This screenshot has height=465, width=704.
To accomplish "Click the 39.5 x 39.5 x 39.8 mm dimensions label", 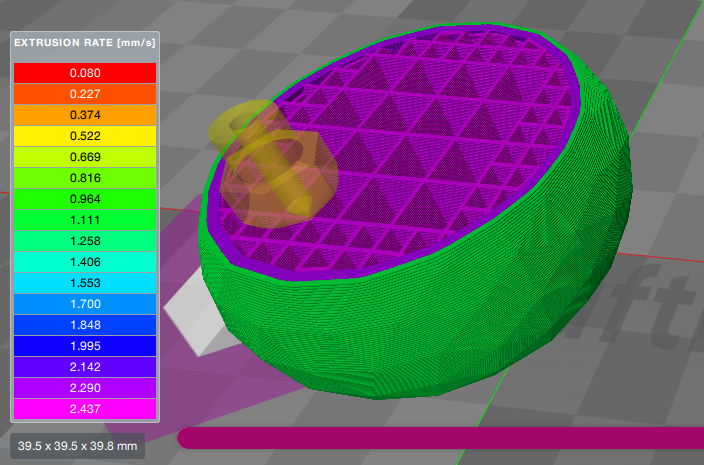I will pyautogui.click(x=77, y=446).
